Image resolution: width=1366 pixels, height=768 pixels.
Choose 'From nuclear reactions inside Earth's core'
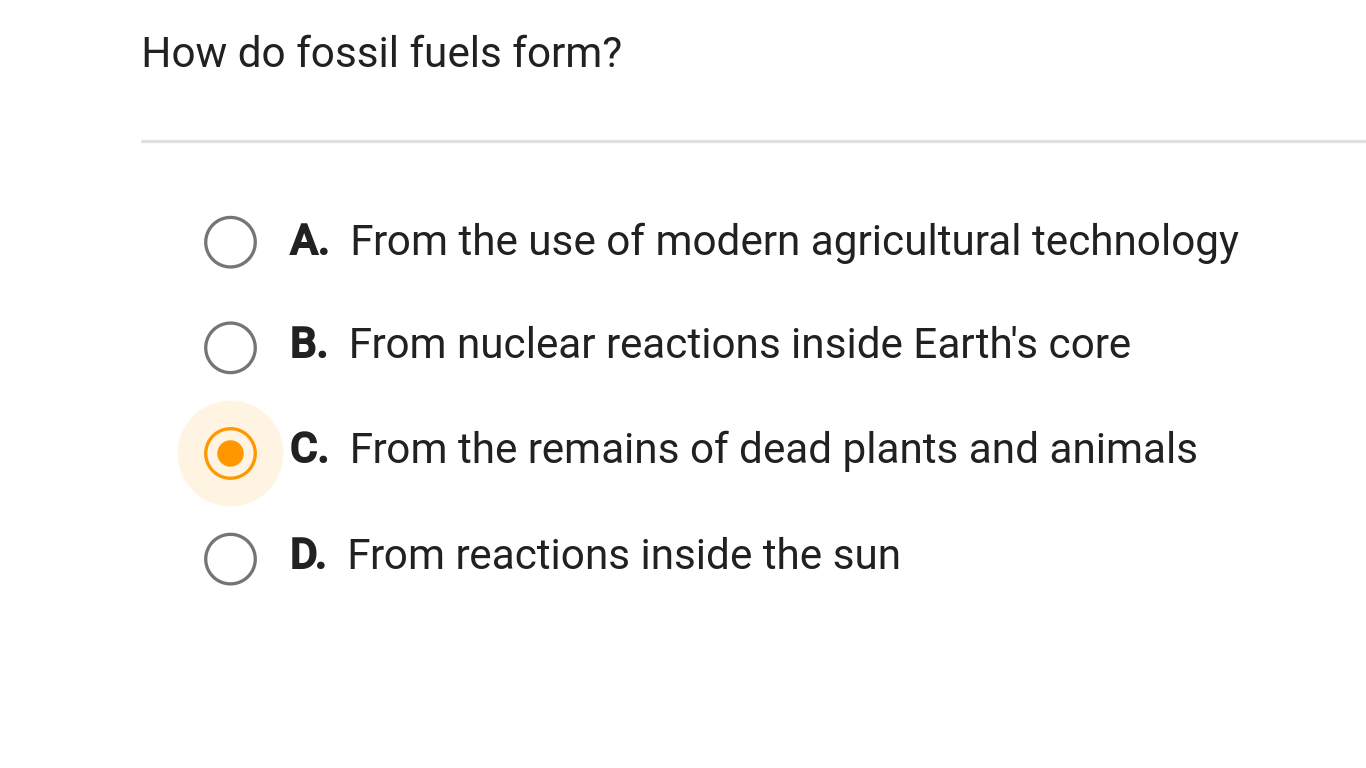(740, 344)
